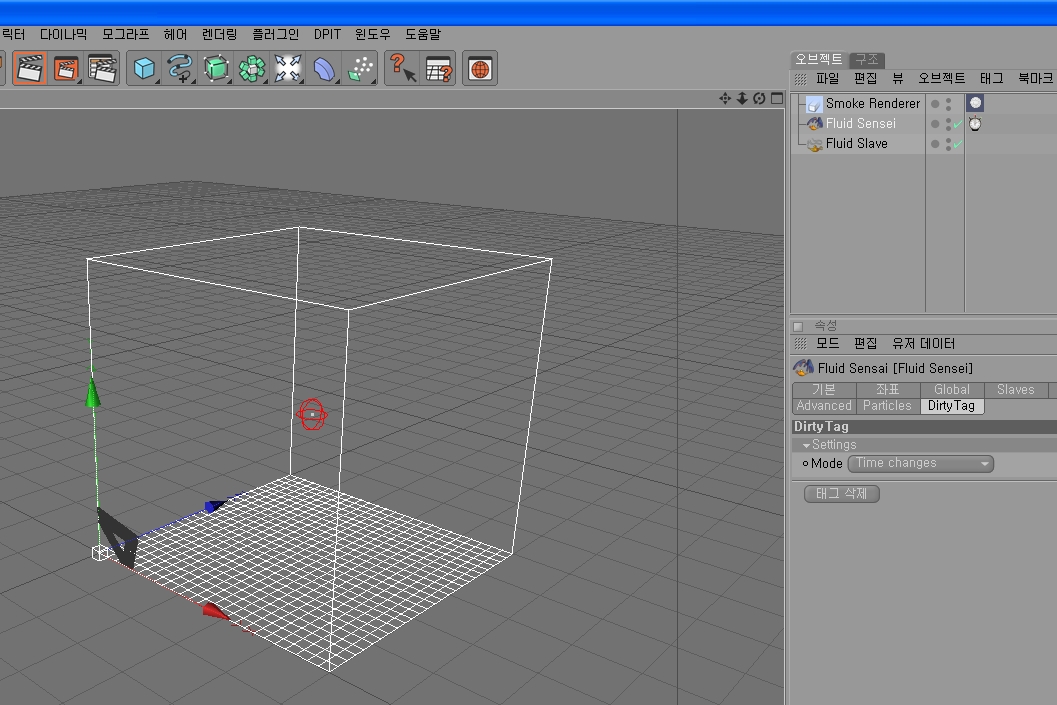Select the DirtyTag attribute tab

point(951,406)
